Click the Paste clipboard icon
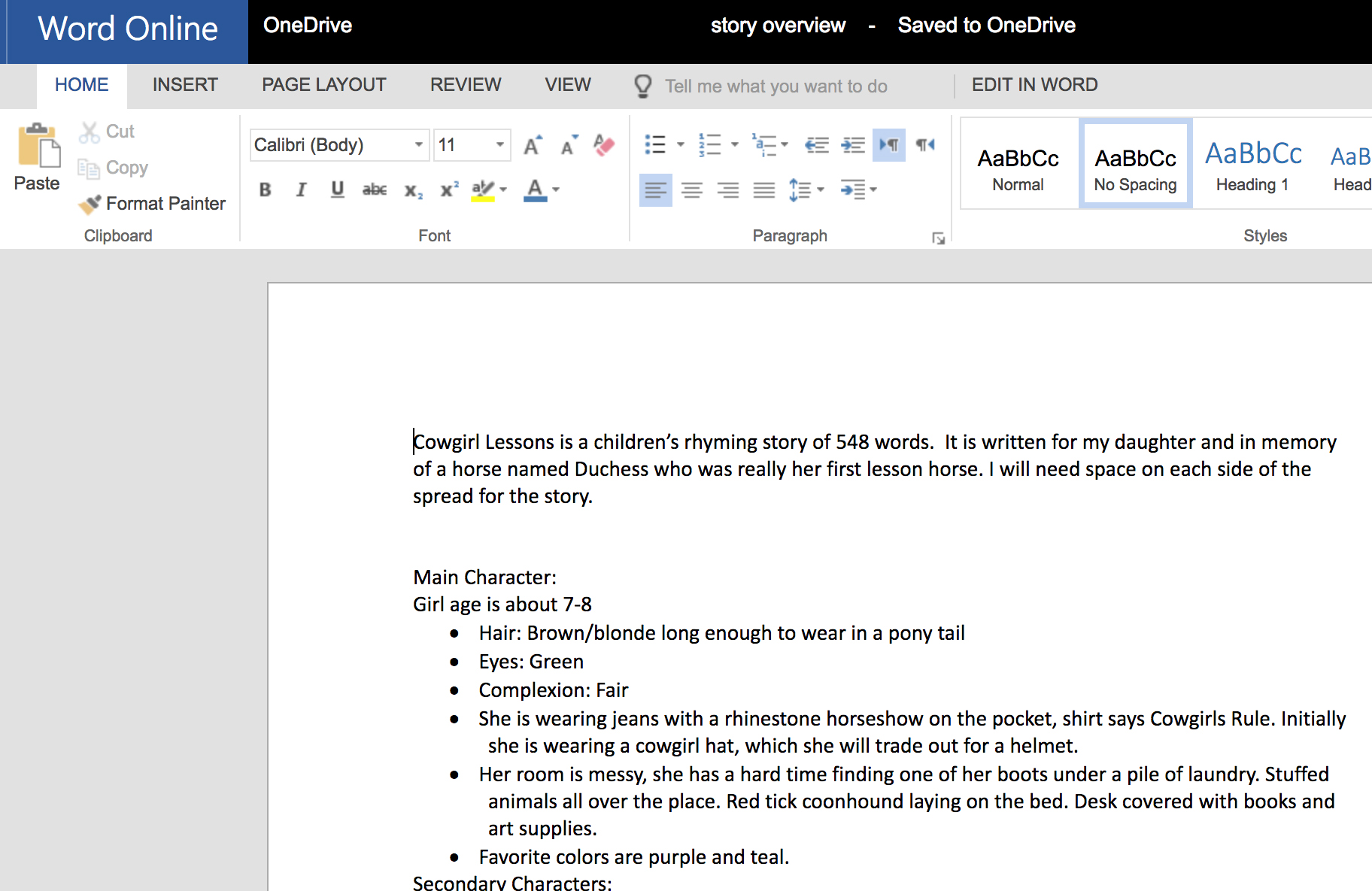Screen dimensions: 1372x891 point(38,145)
